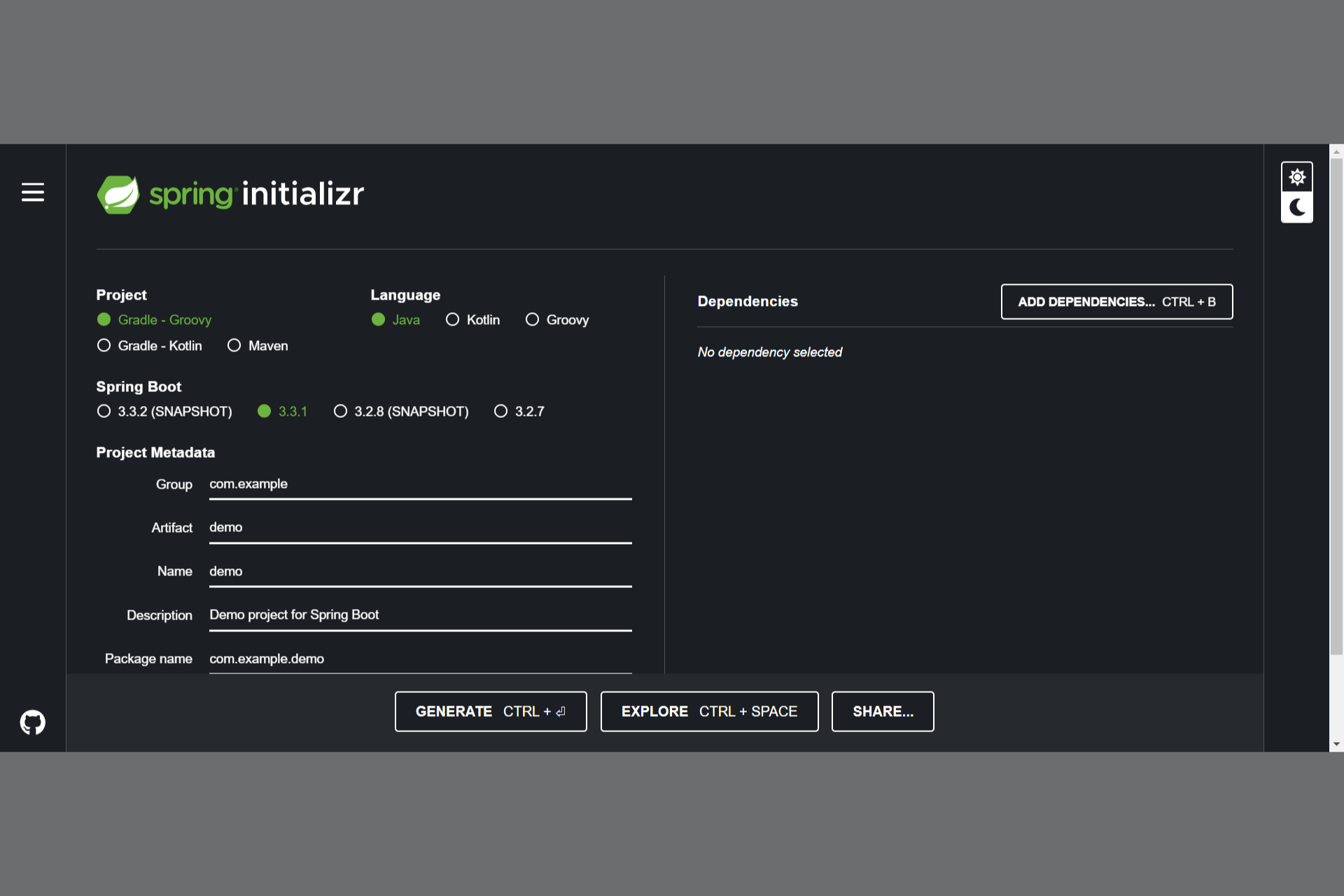The image size is (1344, 896).
Task: Open the Add Dependencies dialog
Action: click(1116, 302)
